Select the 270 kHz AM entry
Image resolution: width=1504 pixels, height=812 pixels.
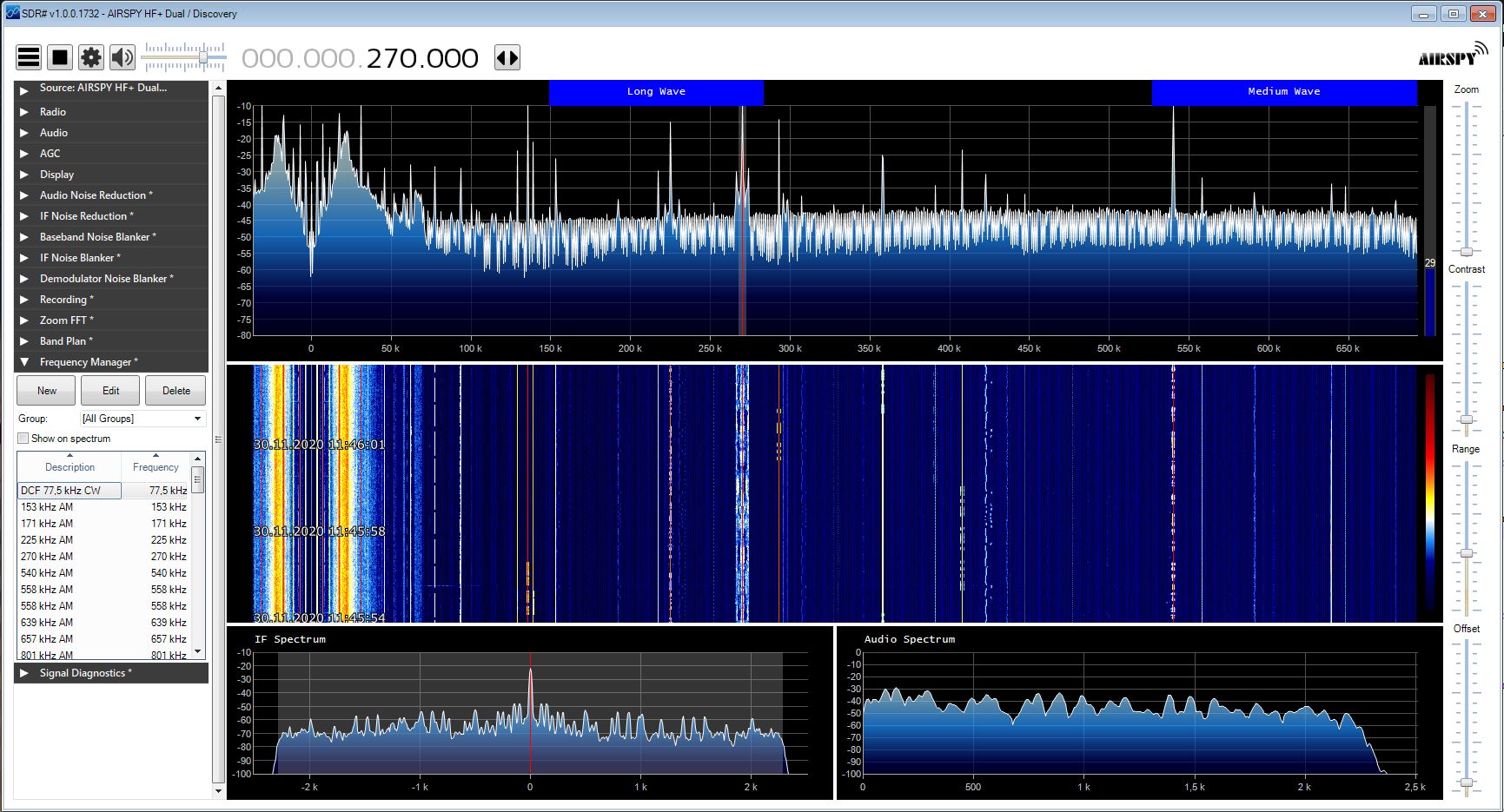[x=103, y=557]
